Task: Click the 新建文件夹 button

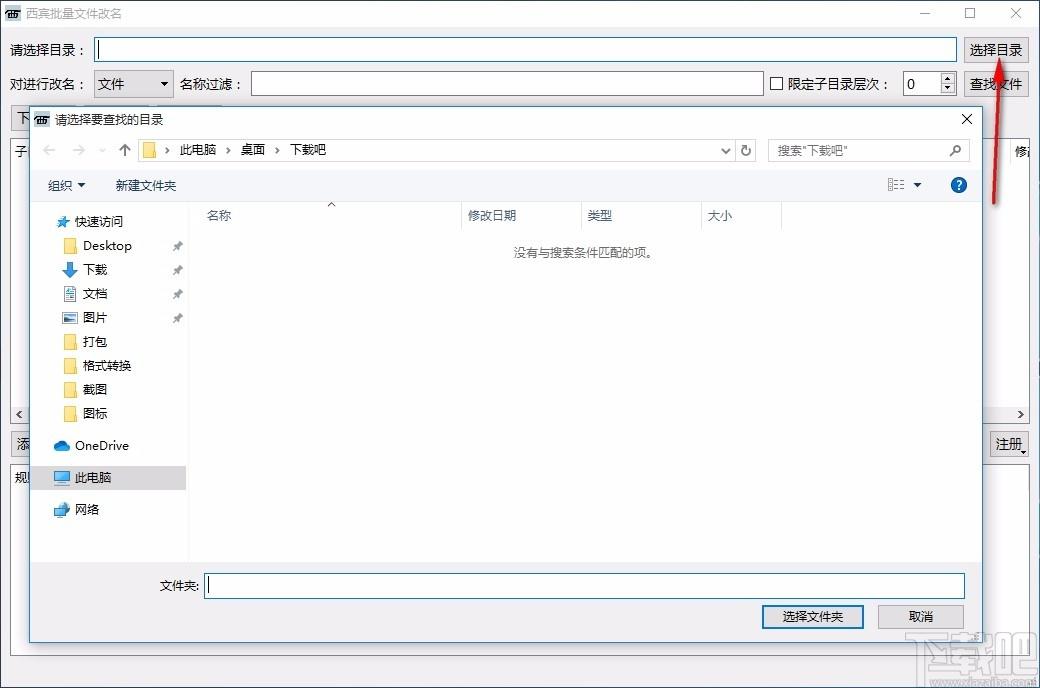Action: pos(146,186)
